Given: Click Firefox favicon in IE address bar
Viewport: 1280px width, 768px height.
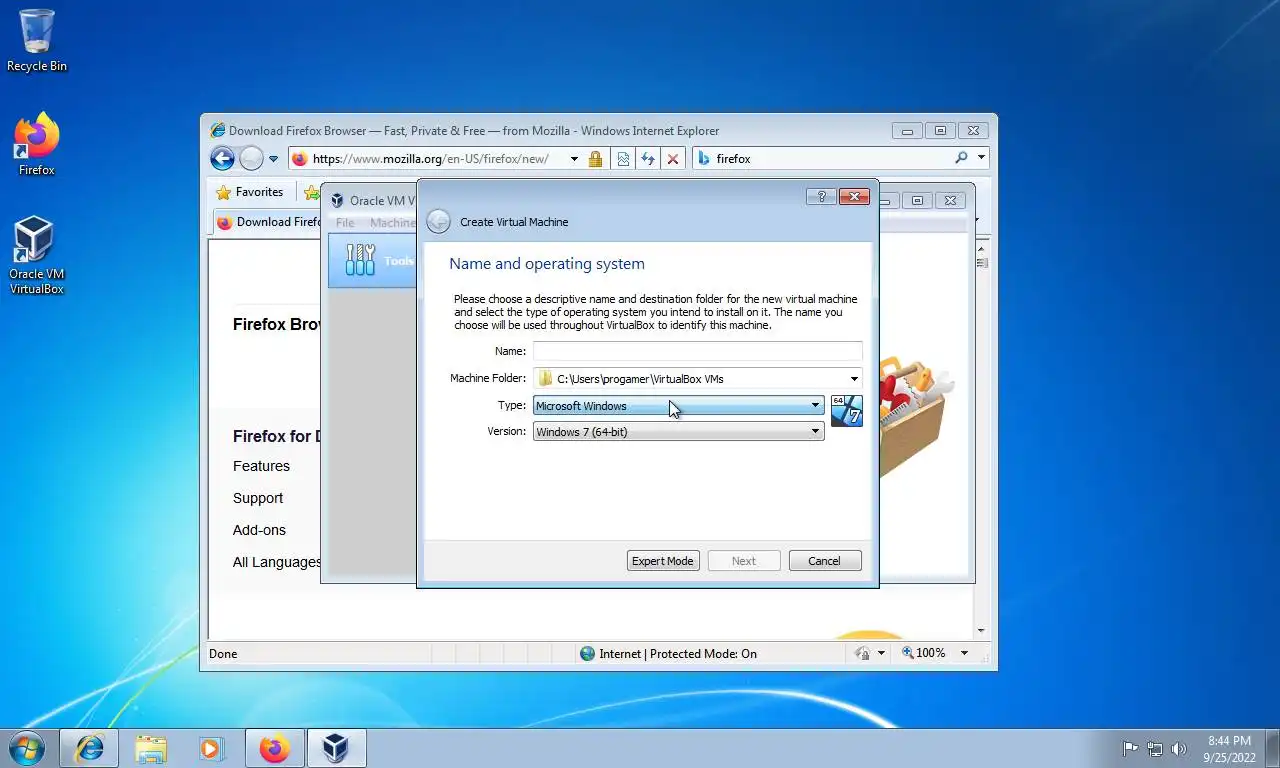Looking at the screenshot, I should click(299, 159).
